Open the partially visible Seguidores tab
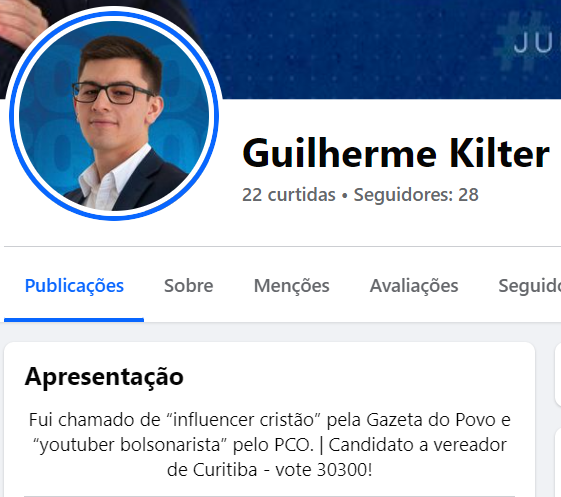The height and width of the screenshot is (497, 561). [530, 286]
